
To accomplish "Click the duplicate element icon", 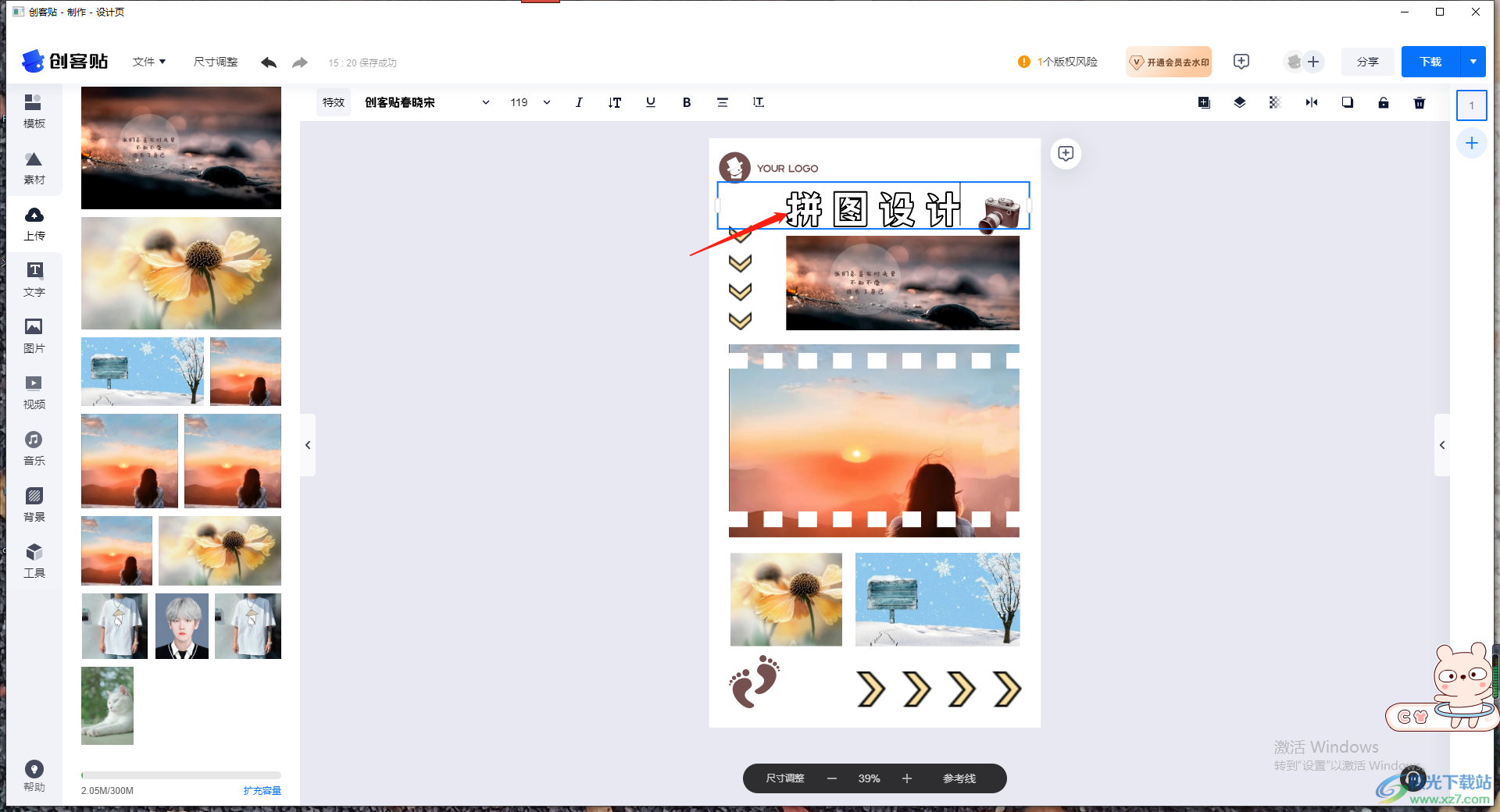I will click(1204, 102).
